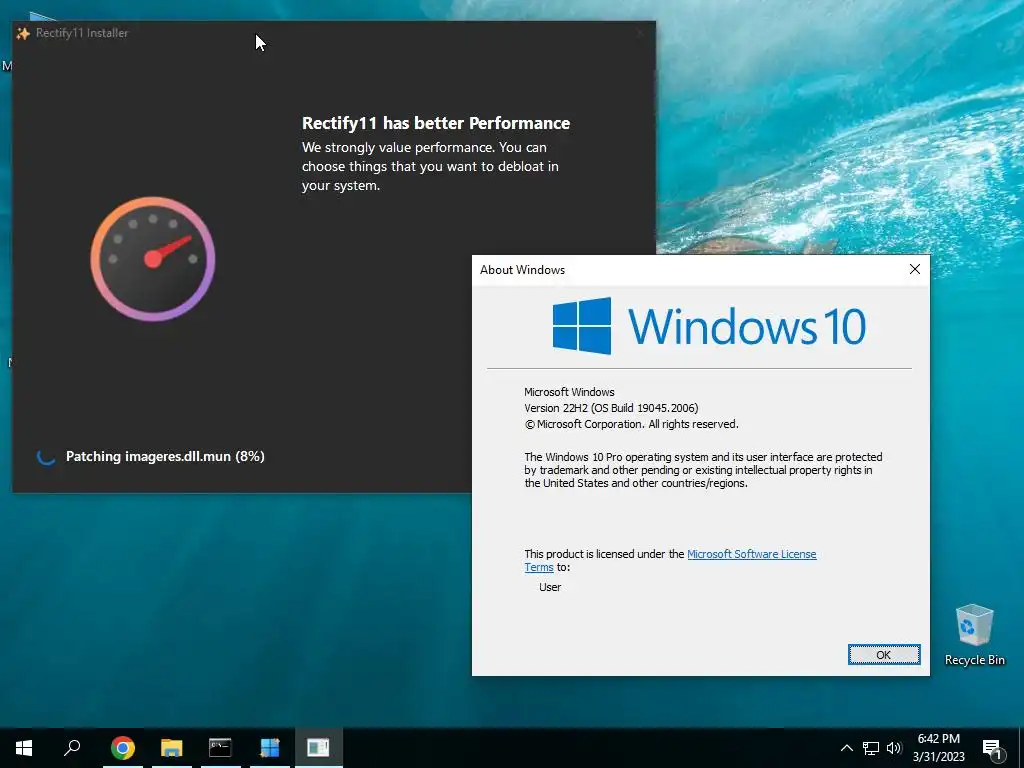Click the performance gauge graphic in Rectify11
Image resolution: width=1024 pixels, height=768 pixels.
(x=153, y=259)
